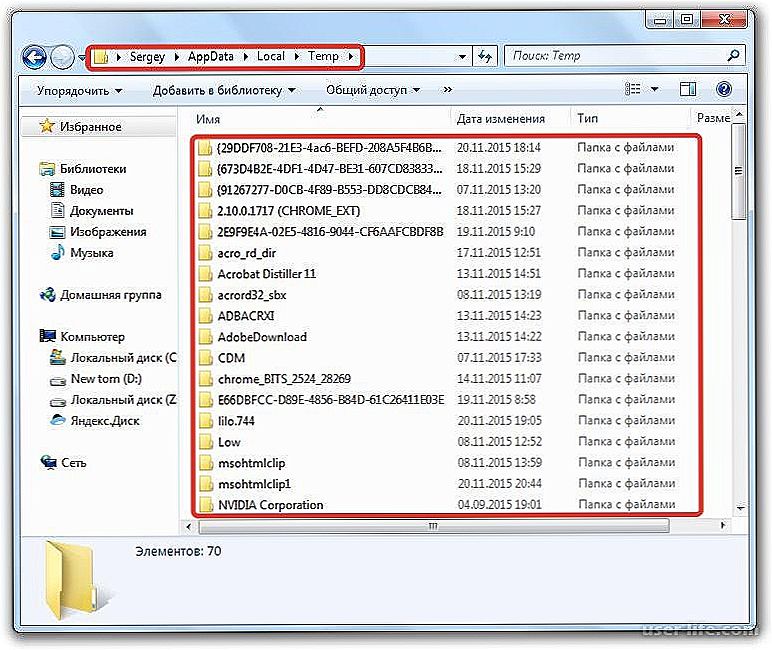The width and height of the screenshot is (772, 650).
Task: Click the msohtmlclip folder icon
Action: click(205, 463)
